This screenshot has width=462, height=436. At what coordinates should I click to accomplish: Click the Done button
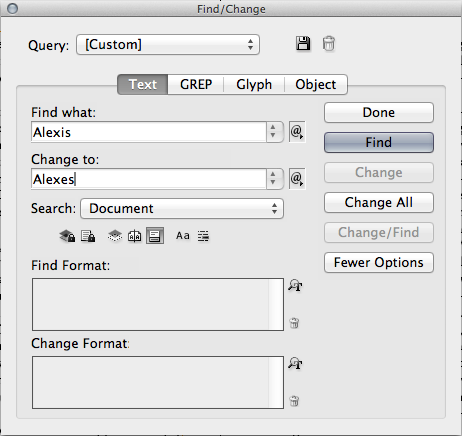tap(379, 112)
